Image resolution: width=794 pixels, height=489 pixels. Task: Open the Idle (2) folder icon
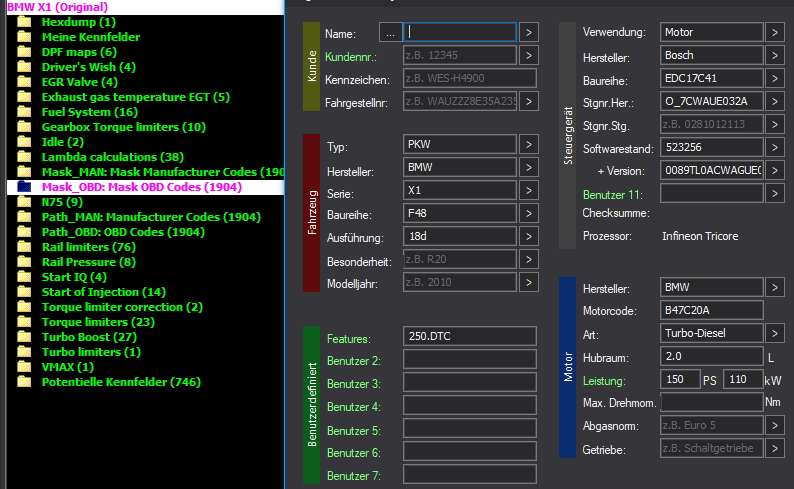pos(24,142)
